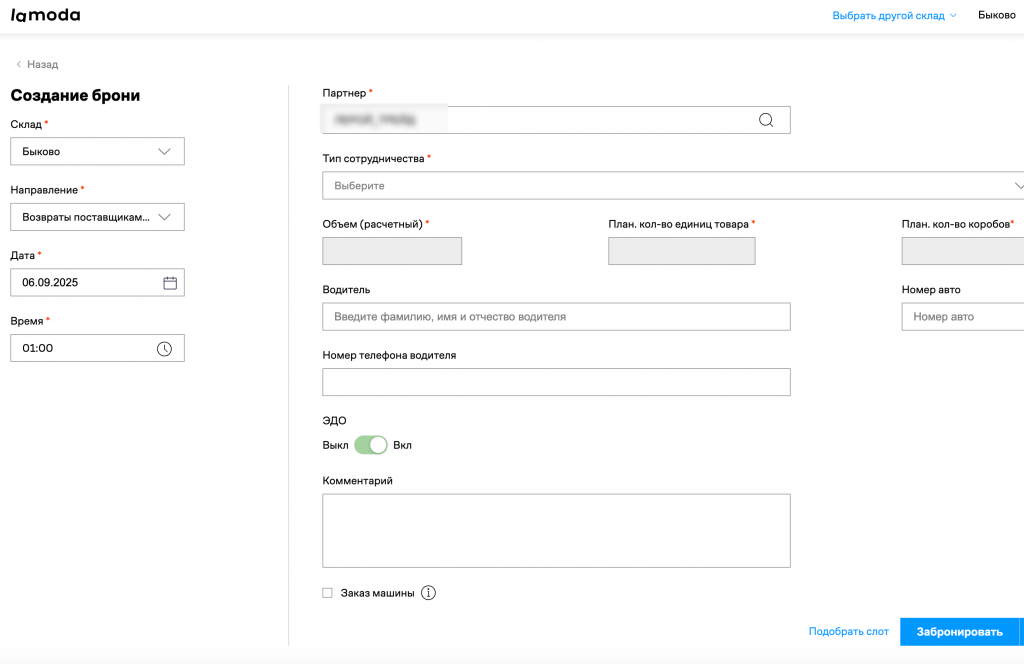Screen dimensions: 1024x664
Task: Open the Склад dropdown with Быково
Action: tap(97, 151)
